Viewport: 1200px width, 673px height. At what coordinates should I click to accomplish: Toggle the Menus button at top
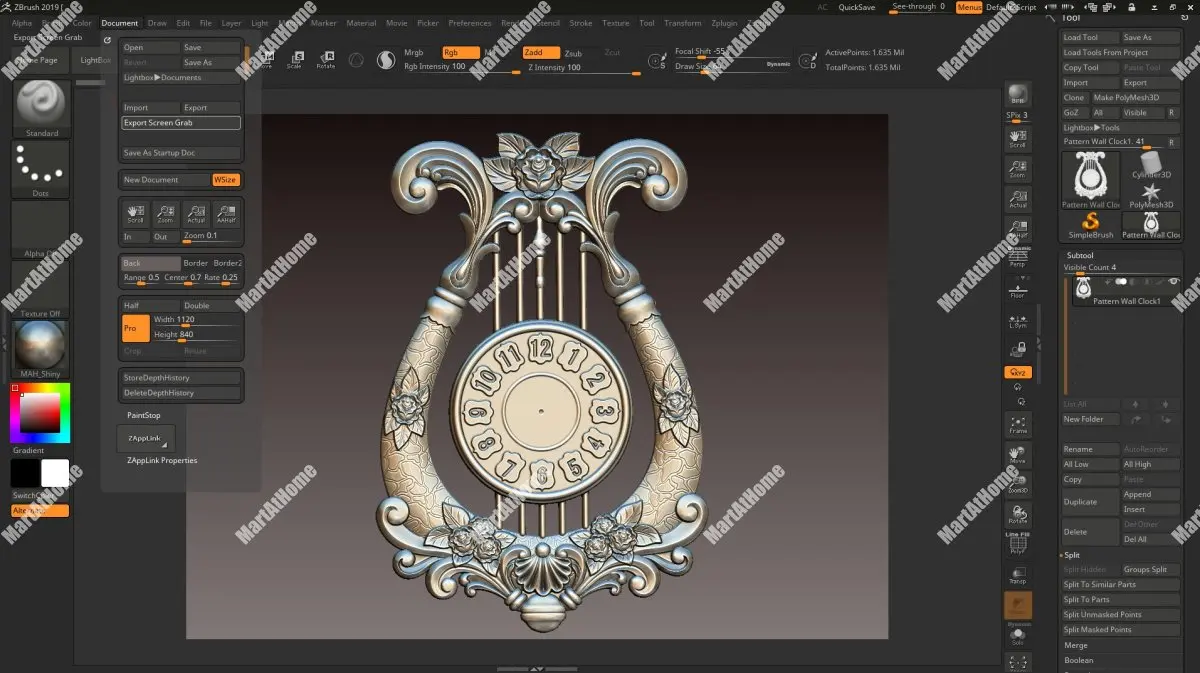969,7
